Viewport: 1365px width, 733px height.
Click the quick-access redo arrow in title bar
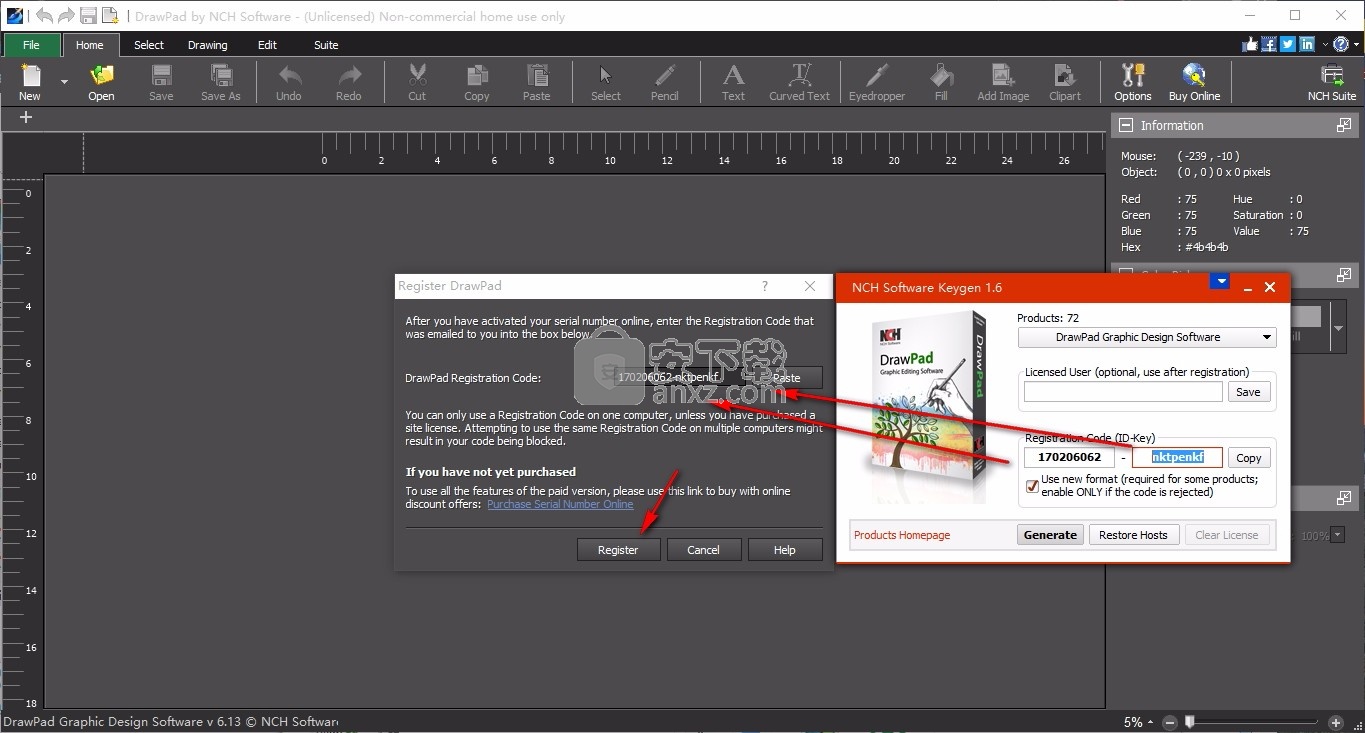67,16
